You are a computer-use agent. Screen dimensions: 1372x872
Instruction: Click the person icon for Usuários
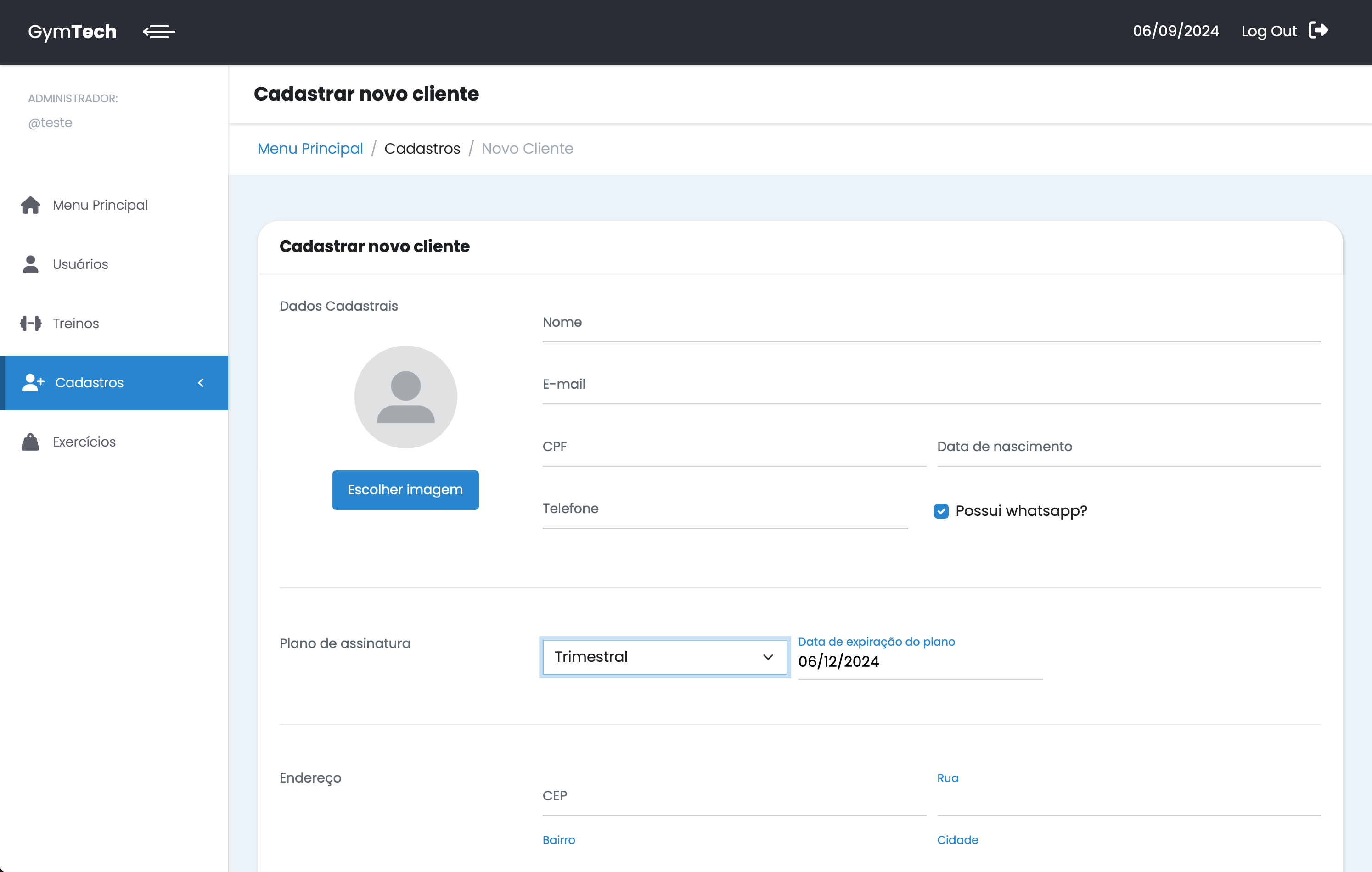pos(31,264)
